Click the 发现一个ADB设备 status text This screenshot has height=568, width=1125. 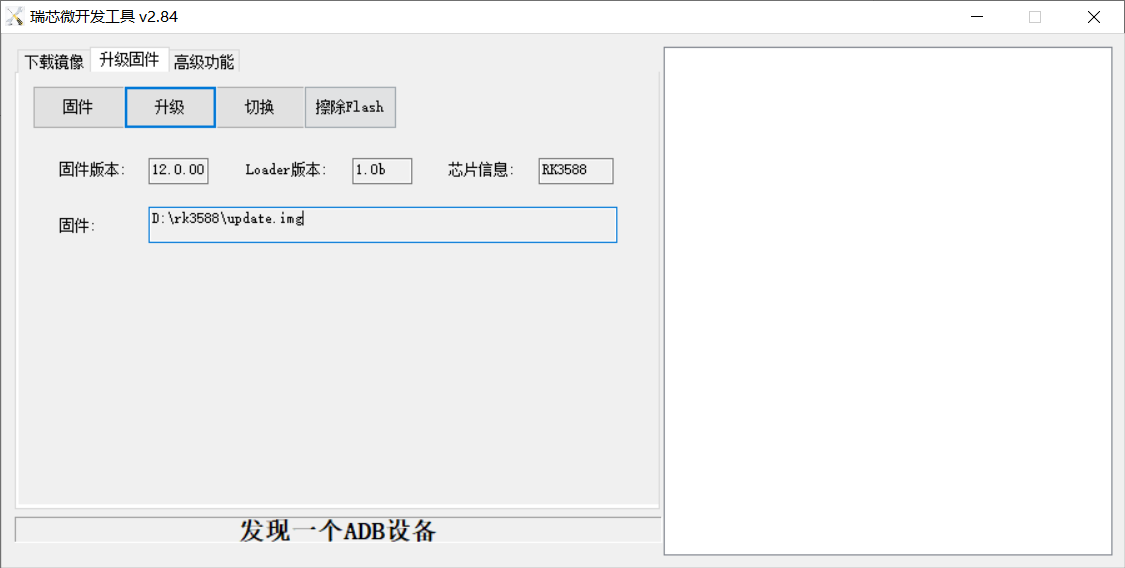pyautogui.click(x=338, y=531)
